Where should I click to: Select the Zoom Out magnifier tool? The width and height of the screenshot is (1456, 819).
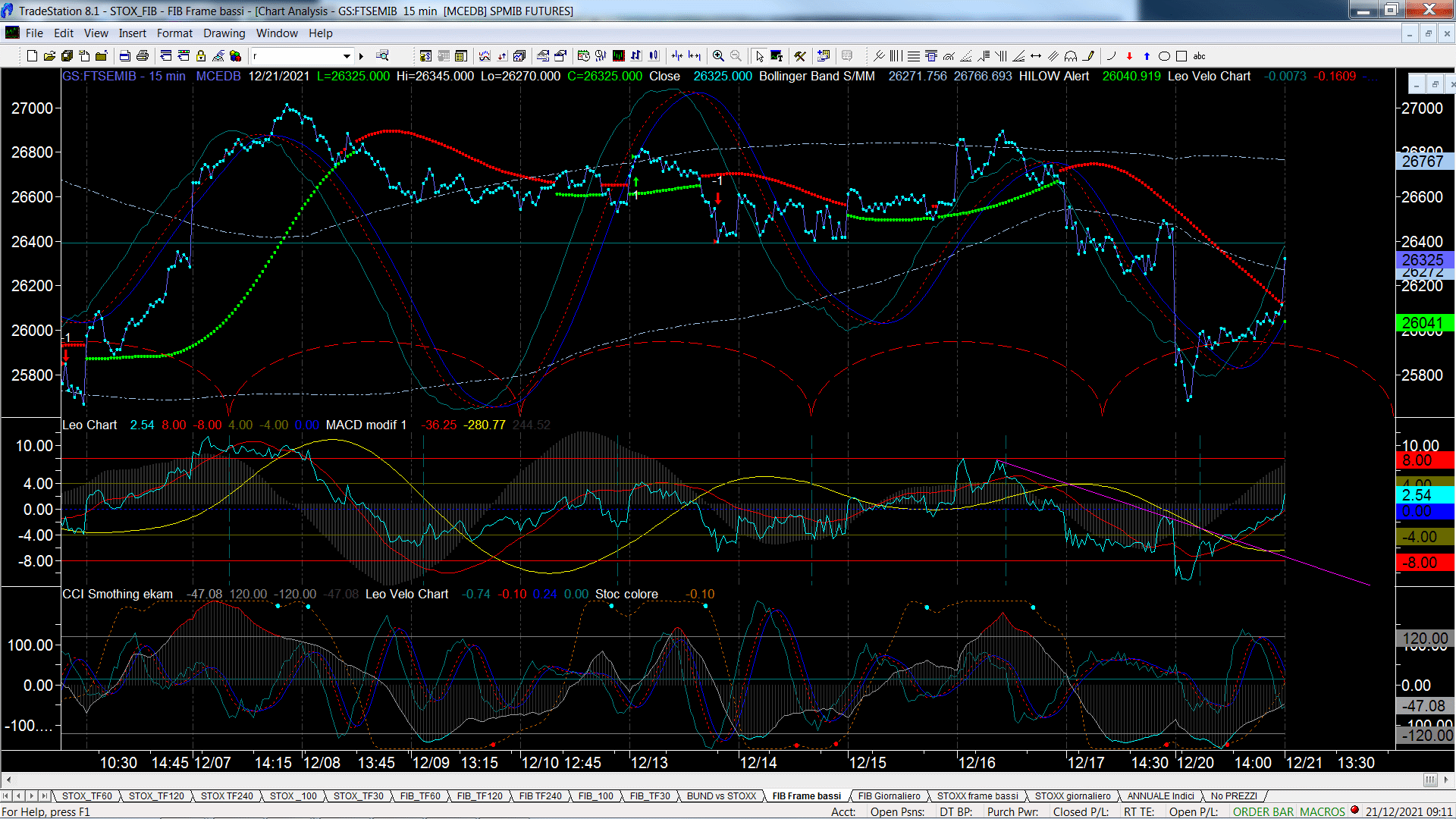[736, 56]
